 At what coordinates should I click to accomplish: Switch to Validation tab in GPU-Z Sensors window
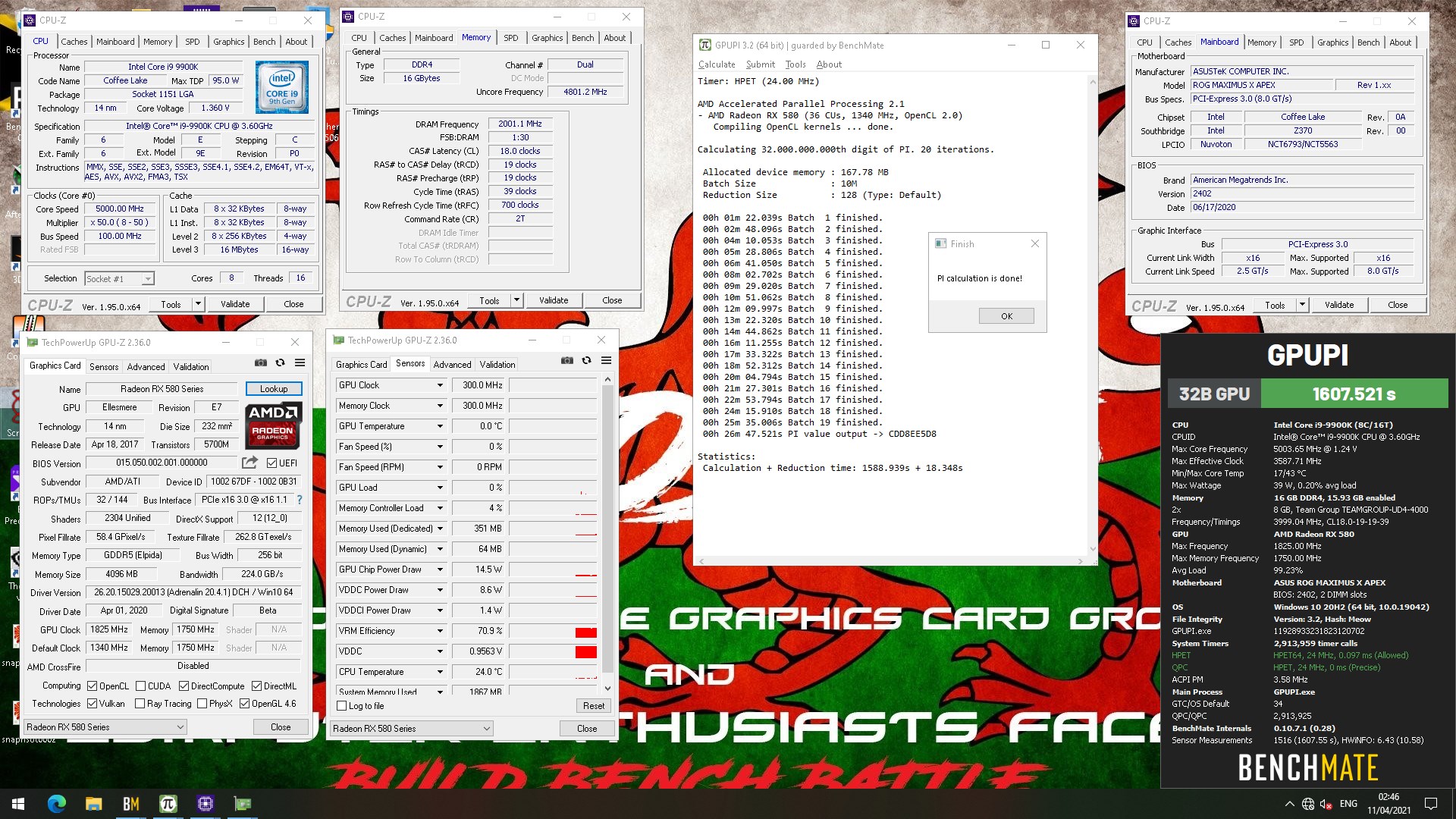[497, 364]
